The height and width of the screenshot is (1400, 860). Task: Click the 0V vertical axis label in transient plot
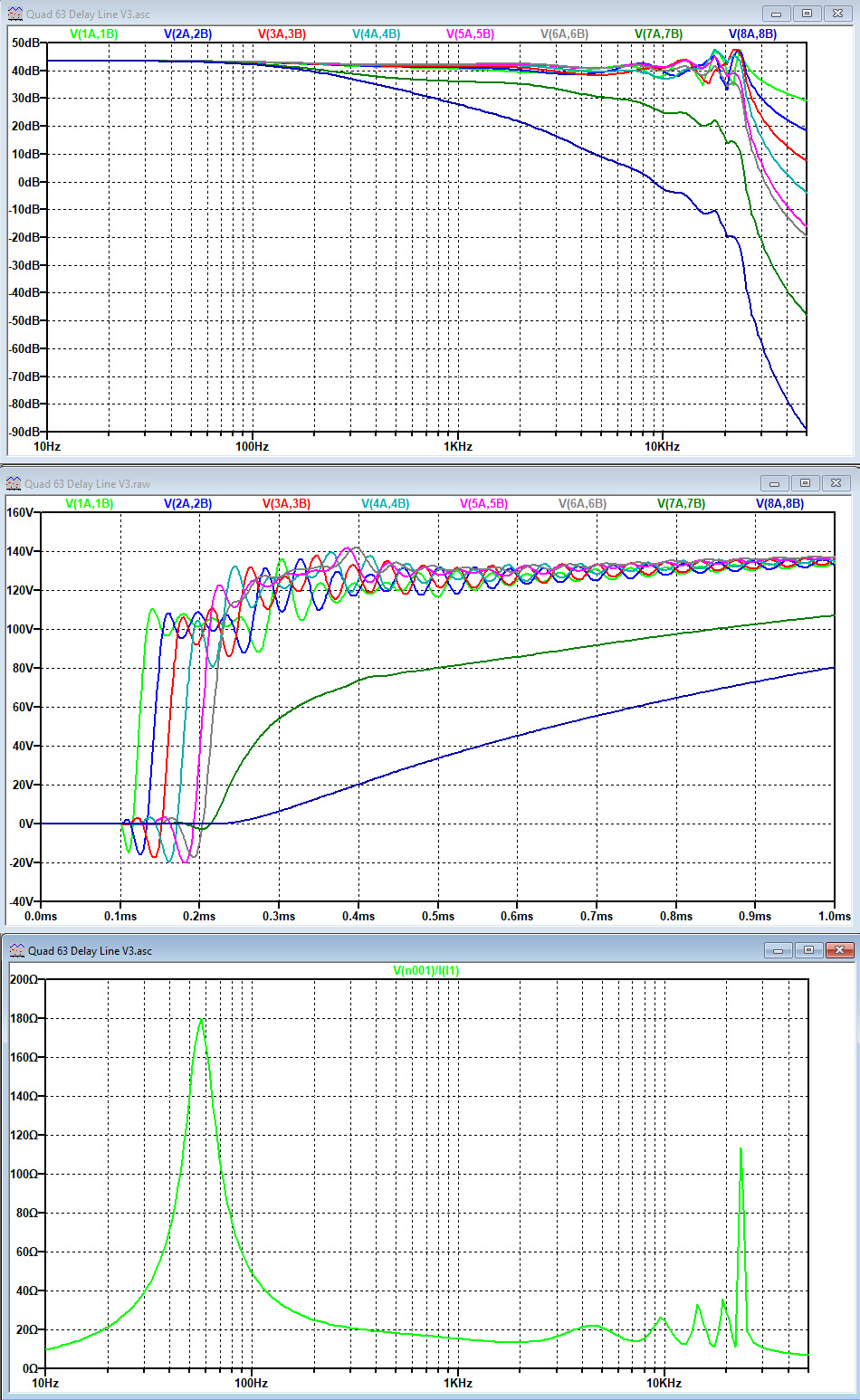click(27, 824)
